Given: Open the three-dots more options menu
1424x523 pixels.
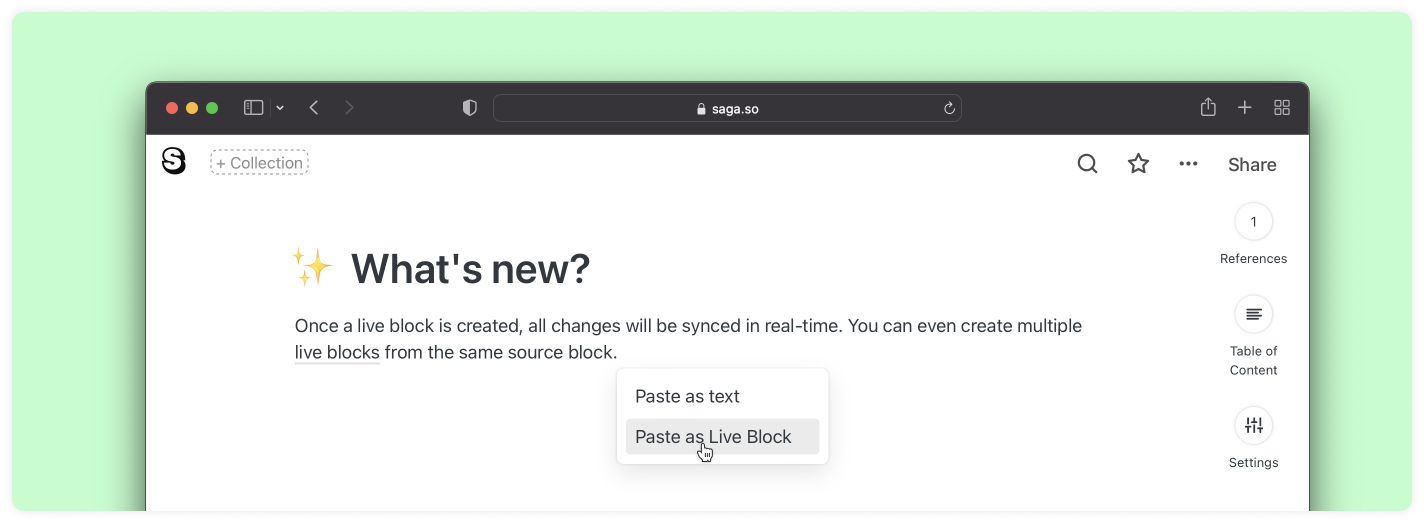Looking at the screenshot, I should [1188, 164].
